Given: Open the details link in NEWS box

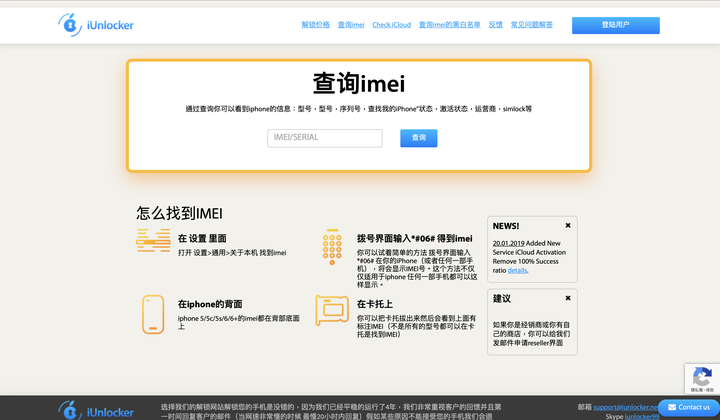Looking at the screenshot, I should (x=518, y=270).
